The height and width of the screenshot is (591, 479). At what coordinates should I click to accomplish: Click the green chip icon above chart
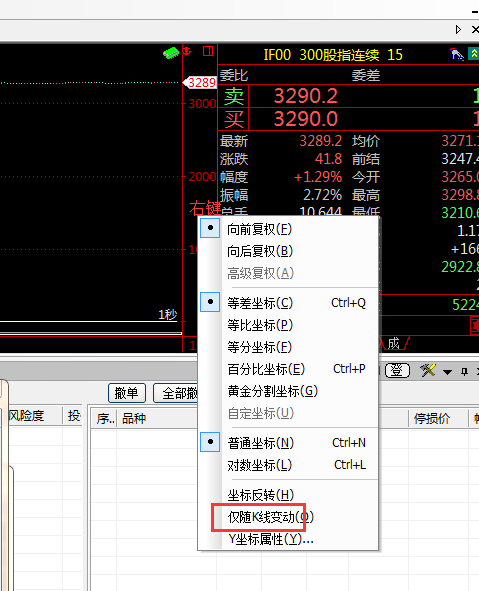click(x=171, y=53)
